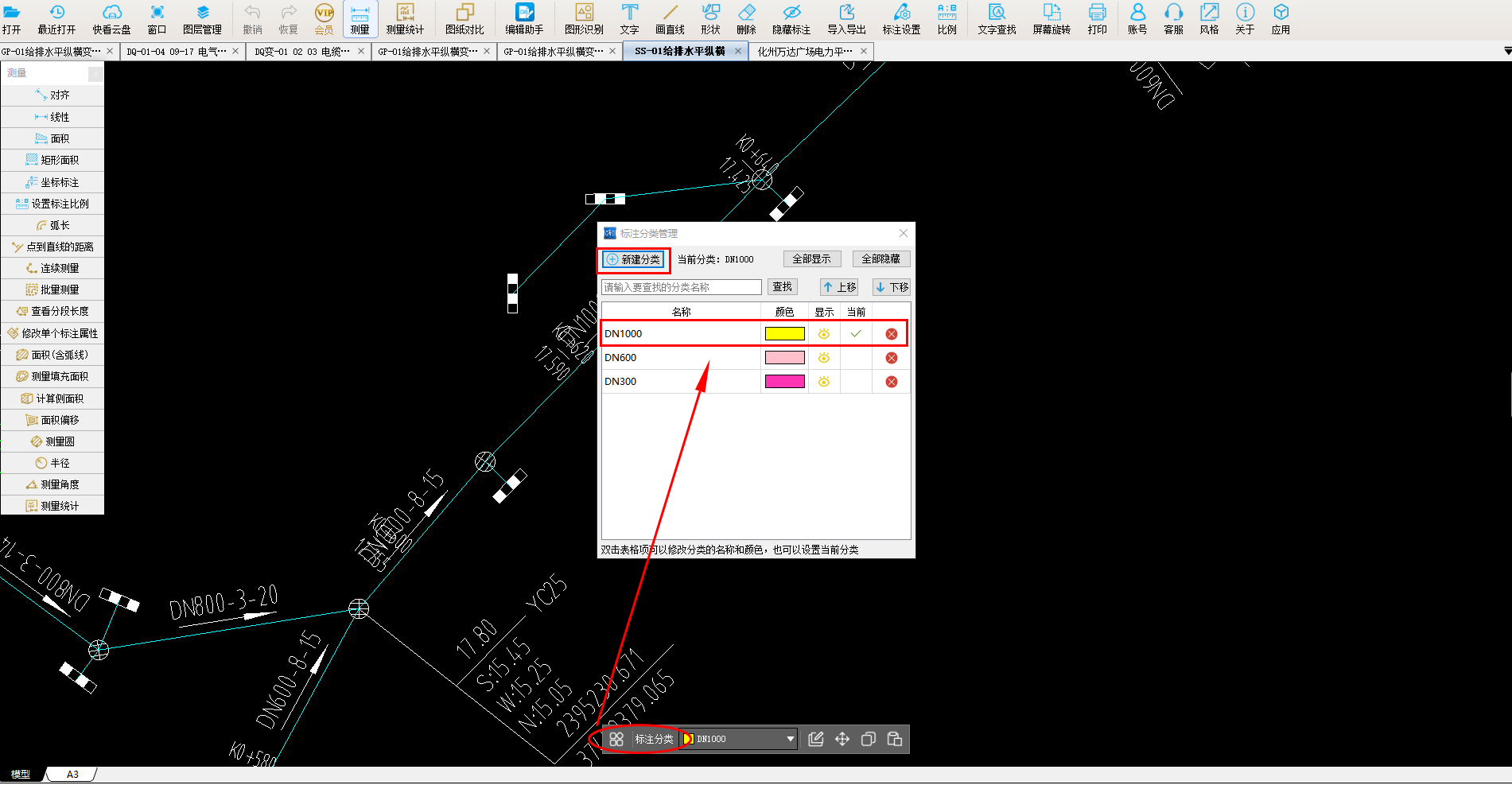Click the category name search input field

[x=682, y=287]
